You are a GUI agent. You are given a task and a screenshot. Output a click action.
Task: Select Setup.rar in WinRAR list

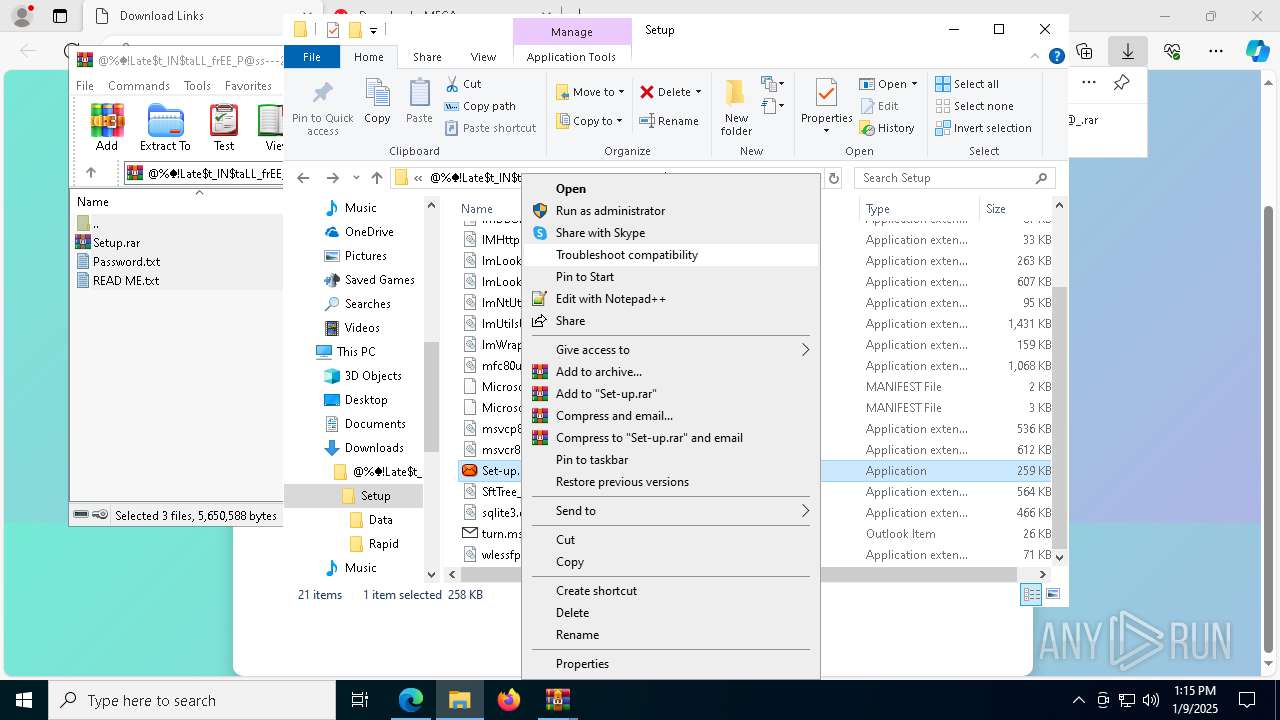pos(116,243)
